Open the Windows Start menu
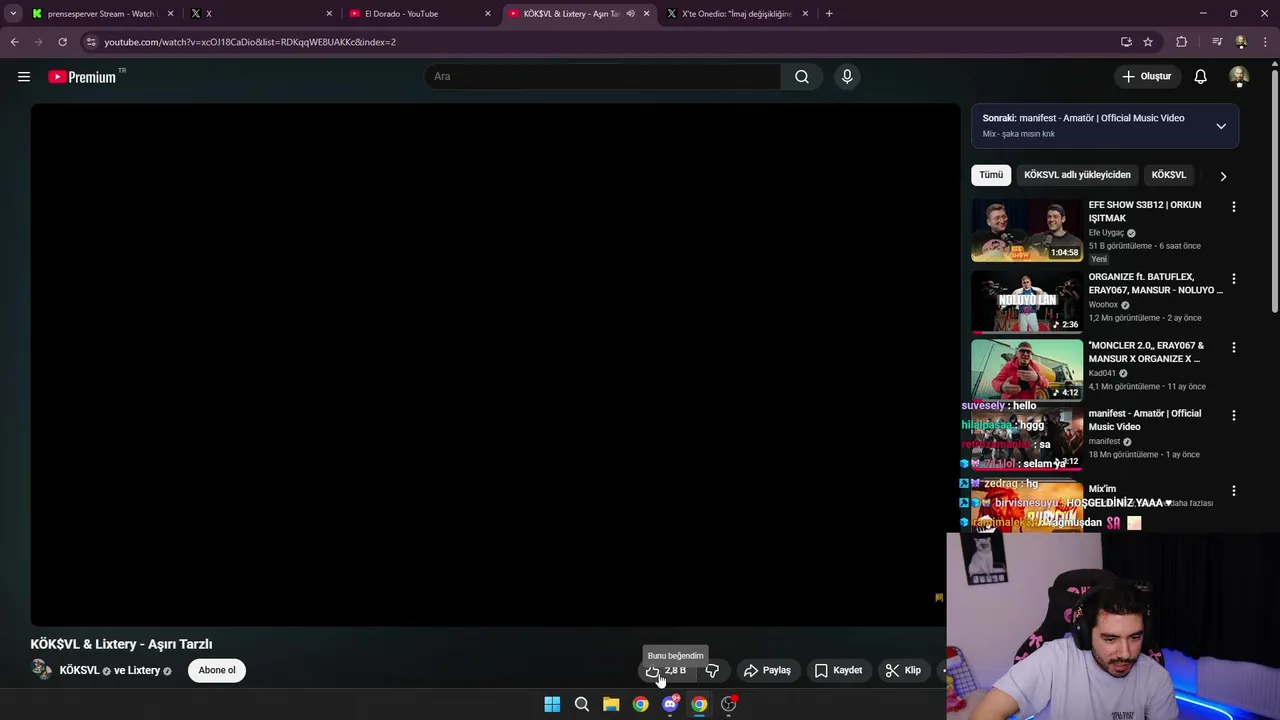This screenshot has width=1280, height=720. [552, 704]
